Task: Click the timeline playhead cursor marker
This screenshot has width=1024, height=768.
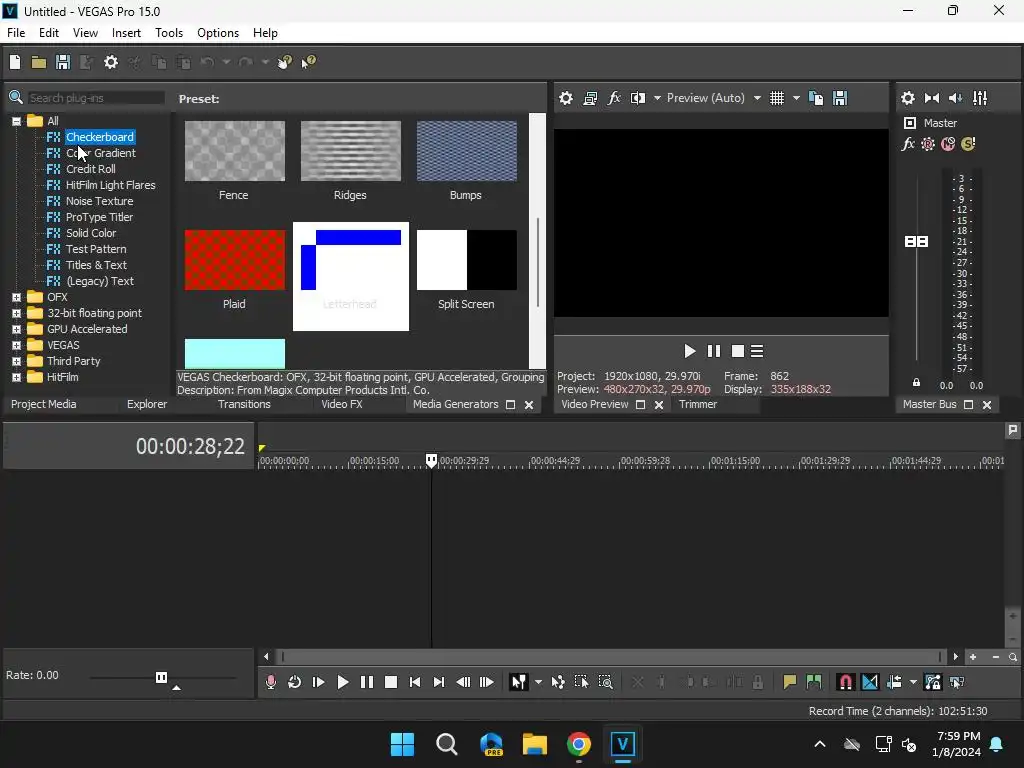Action: coord(431,460)
